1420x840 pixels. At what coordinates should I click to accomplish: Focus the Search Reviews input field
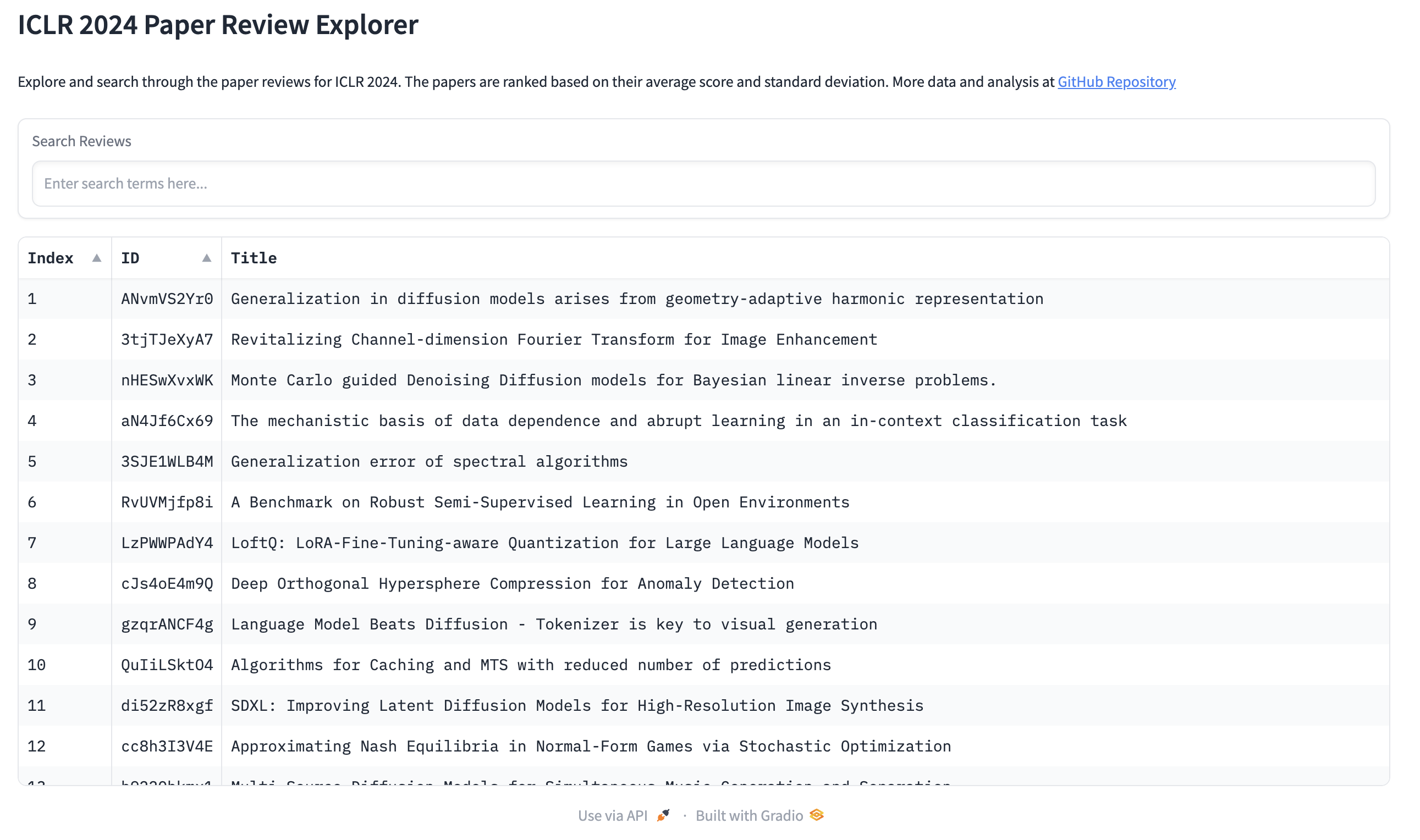703,184
